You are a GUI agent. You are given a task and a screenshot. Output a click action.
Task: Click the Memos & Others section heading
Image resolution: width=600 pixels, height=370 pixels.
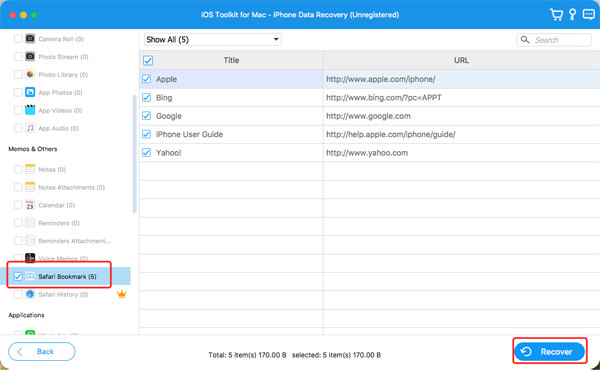(33, 149)
